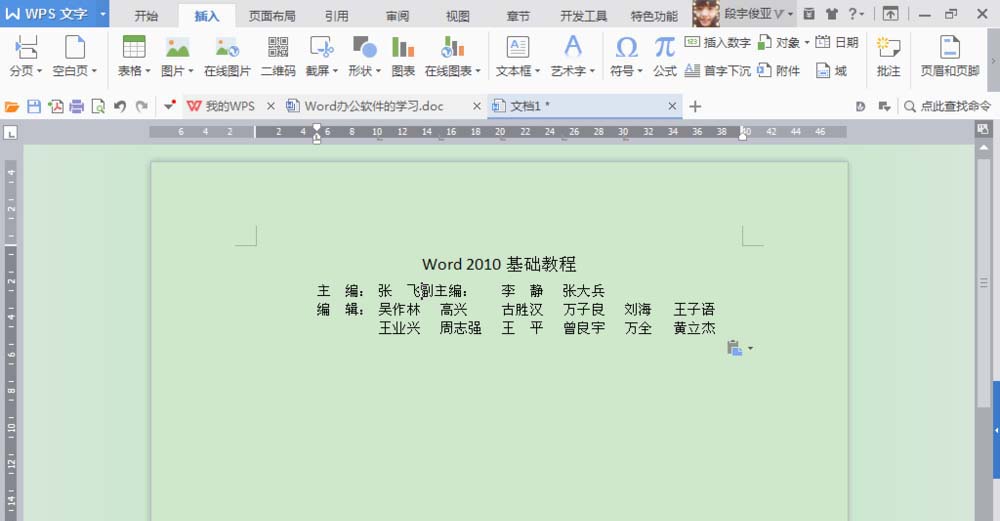
Task: Click the 公式 formula icon
Action: tap(665, 56)
